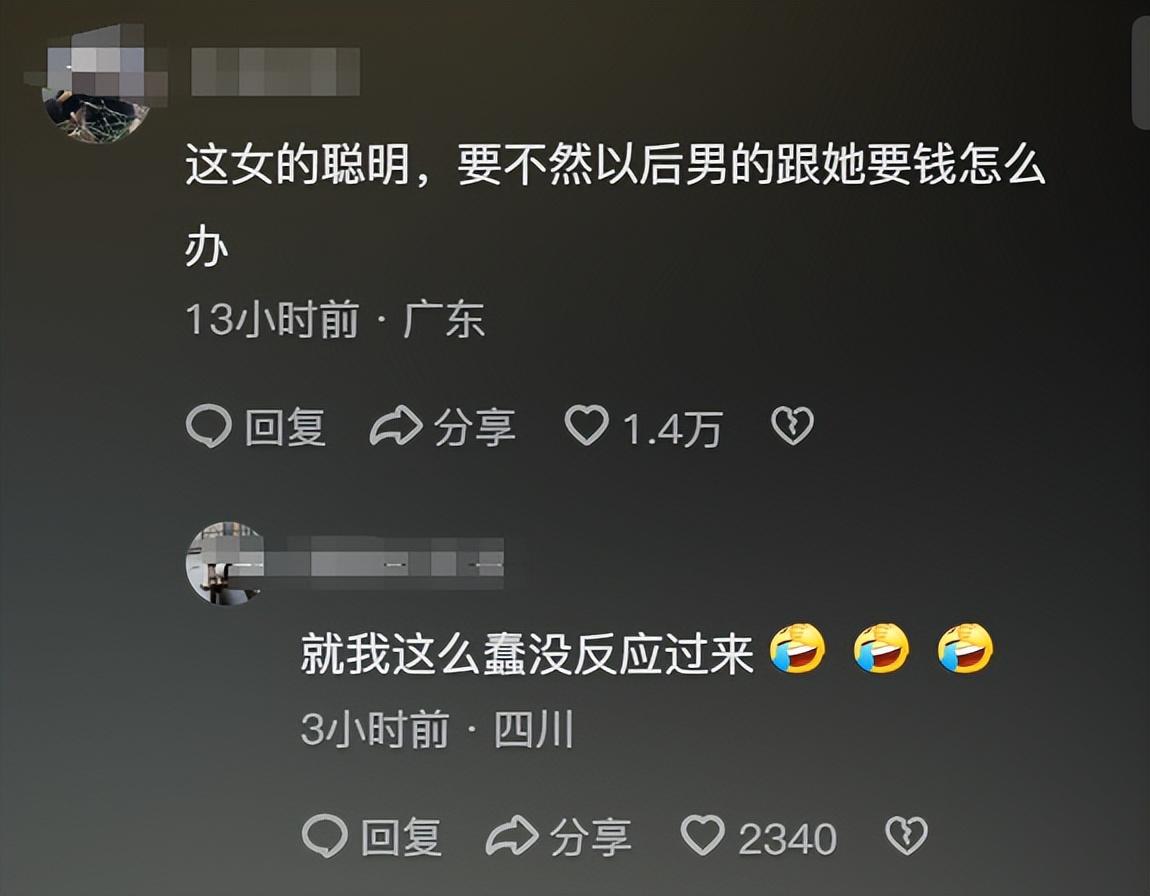The width and height of the screenshot is (1150, 896).
Task: Click the 1.4万 like count
Action: click(x=673, y=429)
